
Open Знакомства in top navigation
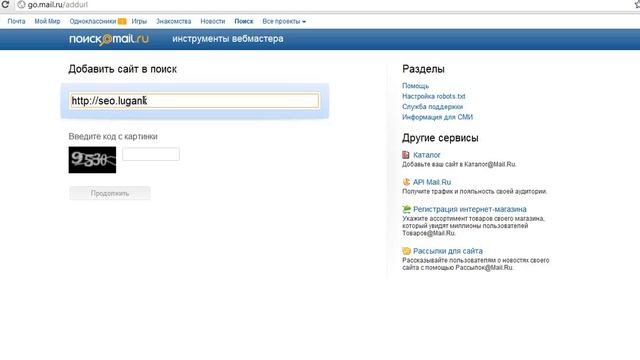click(x=173, y=21)
